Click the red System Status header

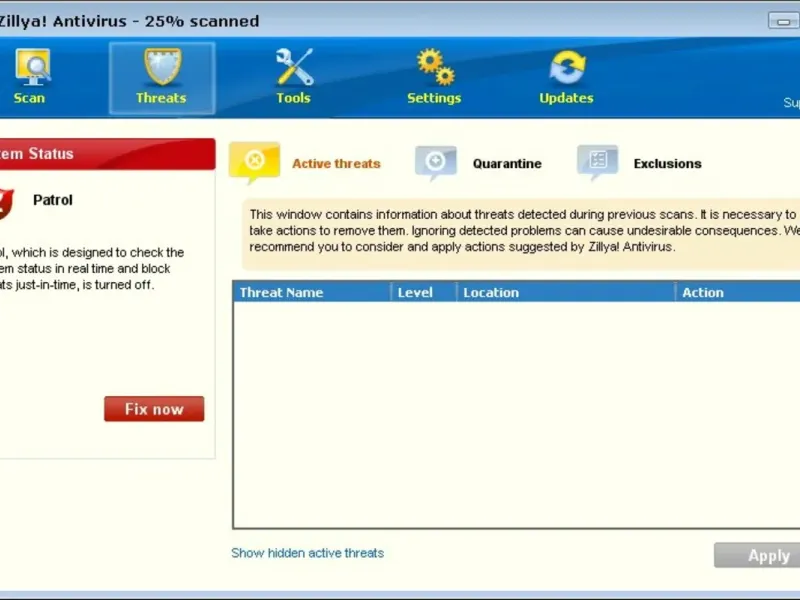[x=107, y=154]
